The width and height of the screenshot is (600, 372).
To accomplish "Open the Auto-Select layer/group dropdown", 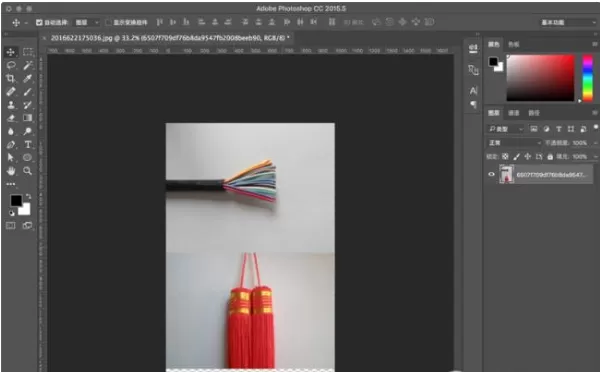I will tap(87, 23).
